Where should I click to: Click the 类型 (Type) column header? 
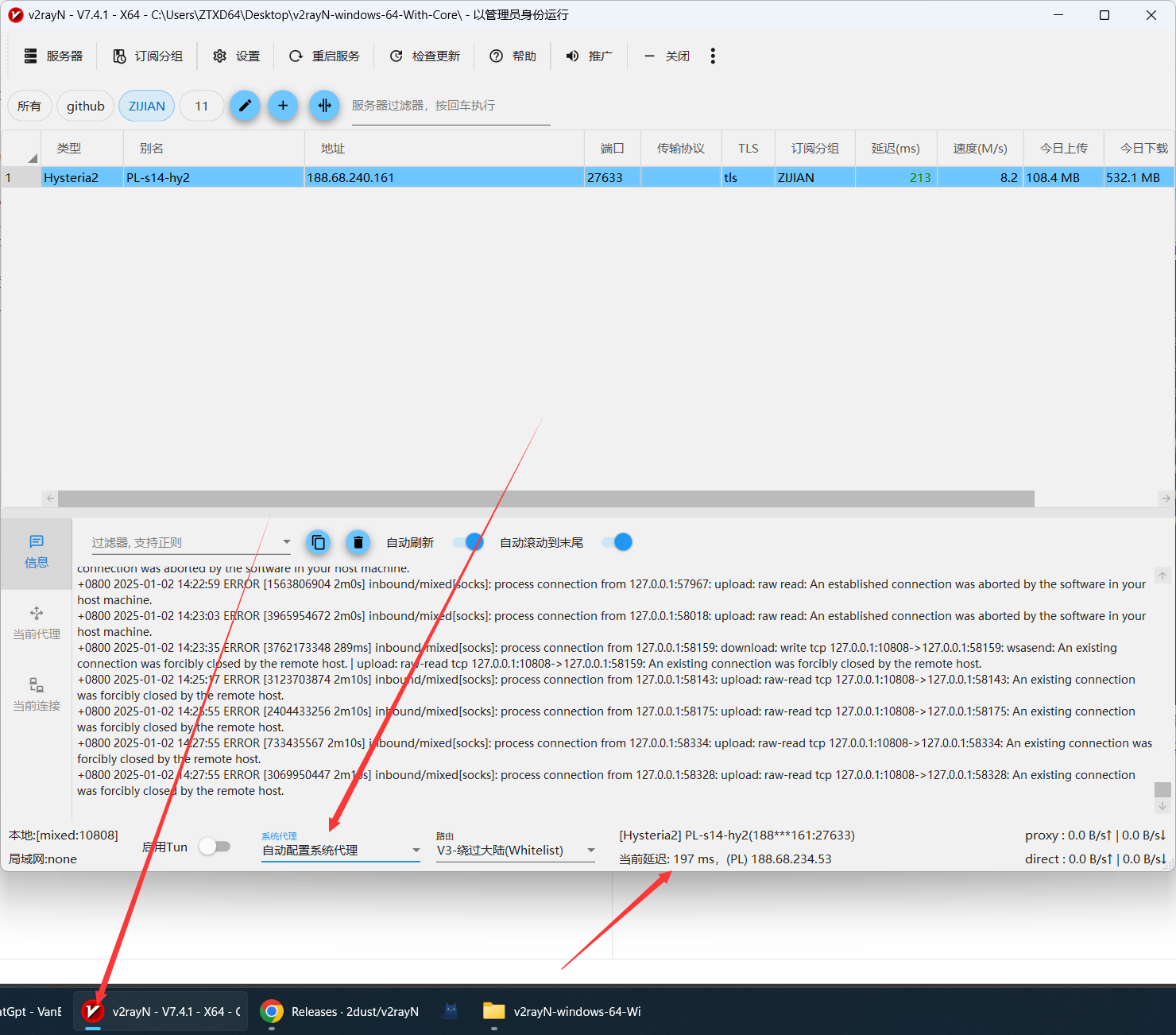83,149
